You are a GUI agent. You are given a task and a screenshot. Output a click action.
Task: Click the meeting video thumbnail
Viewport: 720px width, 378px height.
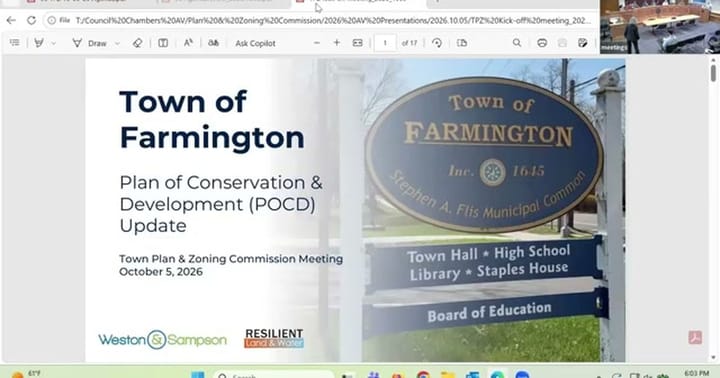point(660,27)
